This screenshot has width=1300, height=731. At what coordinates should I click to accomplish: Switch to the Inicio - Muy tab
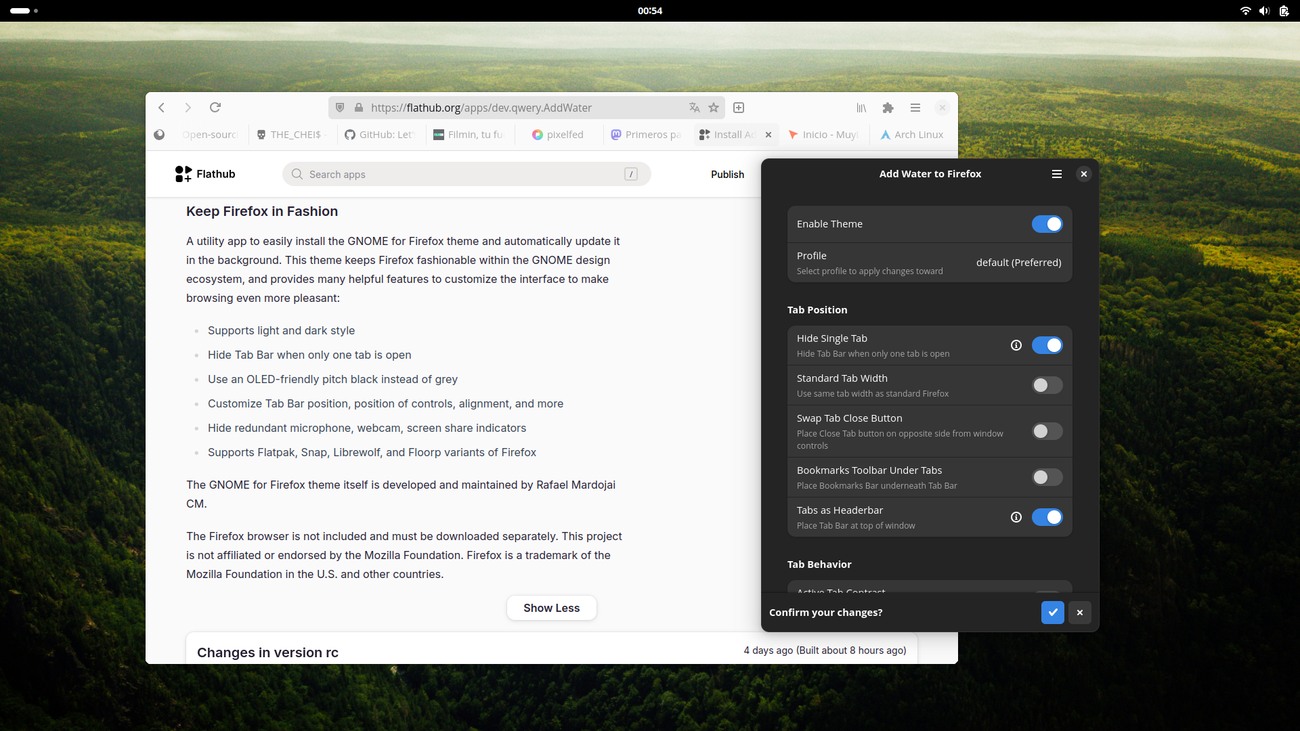click(x=823, y=135)
